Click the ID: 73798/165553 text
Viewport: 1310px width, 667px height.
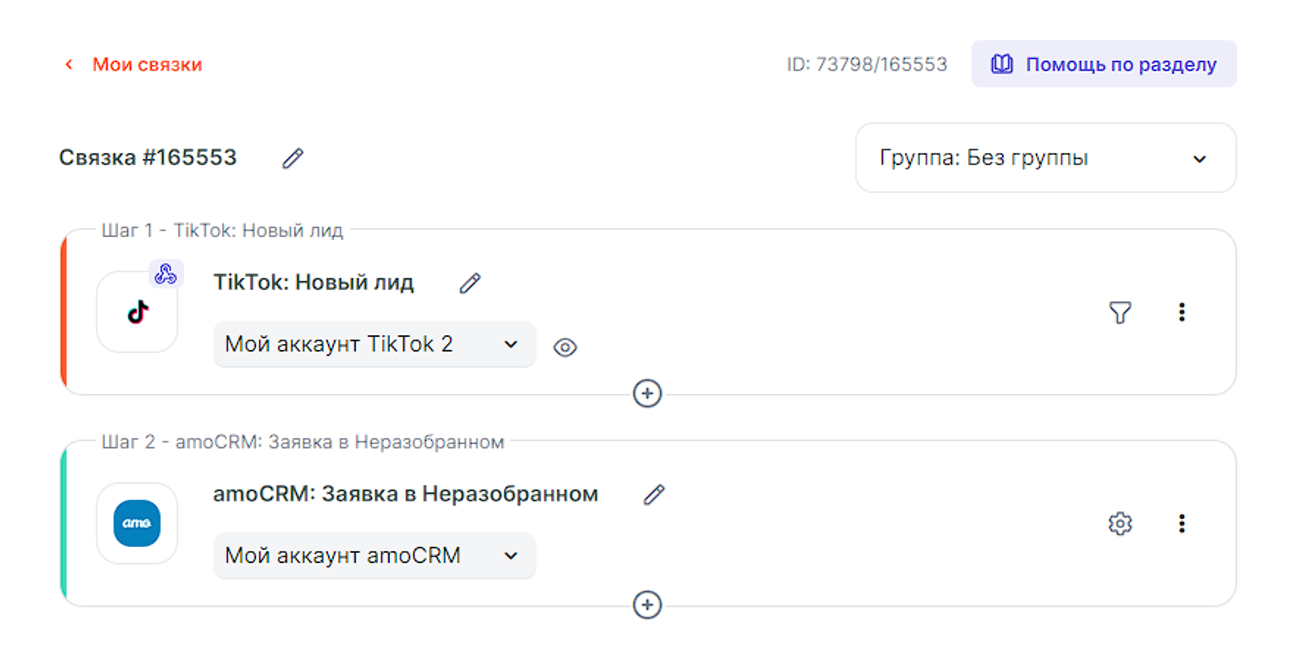[866, 65]
